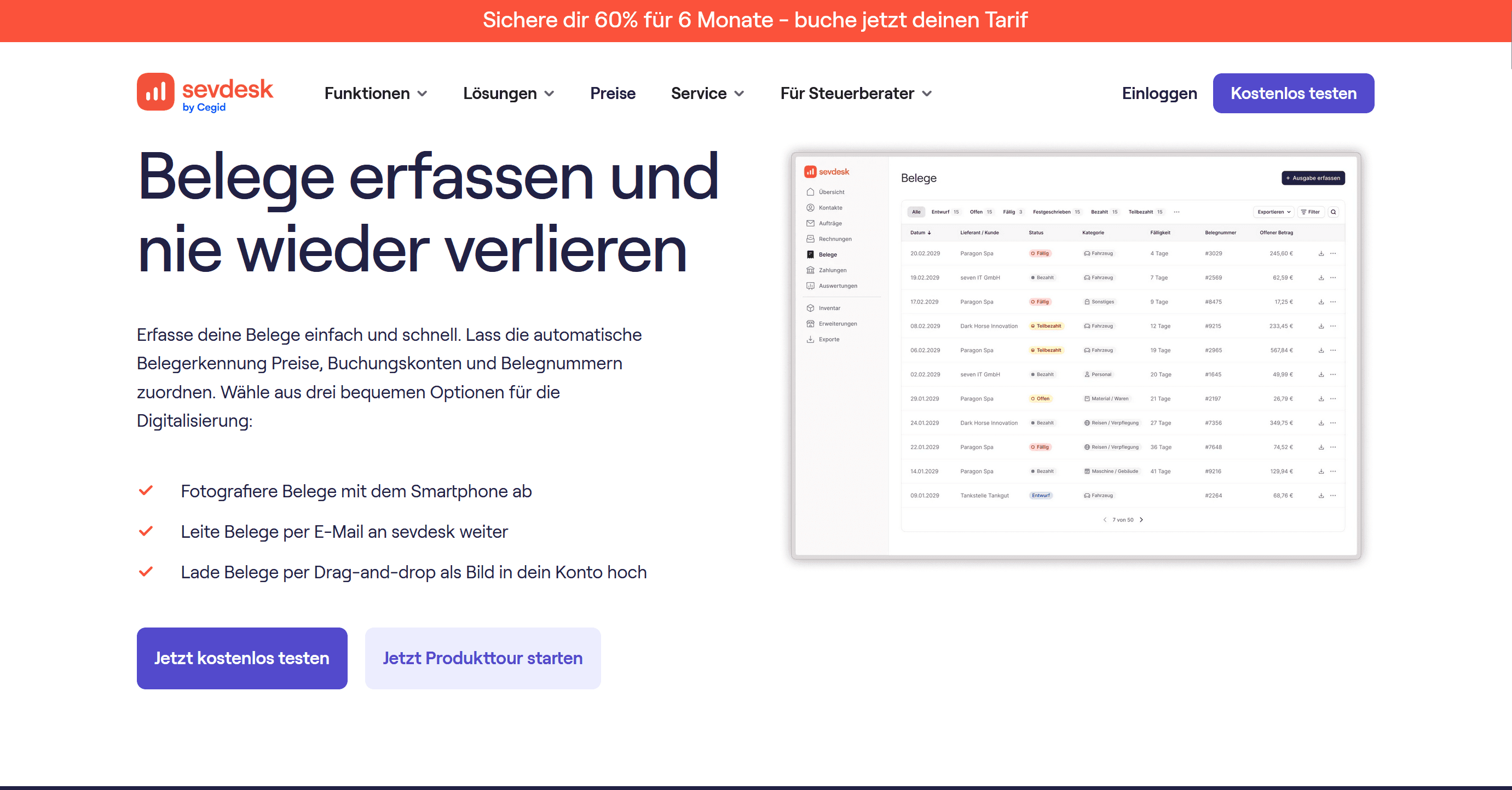
Task: Expand the Lösungen navigation menu
Action: pos(509,93)
